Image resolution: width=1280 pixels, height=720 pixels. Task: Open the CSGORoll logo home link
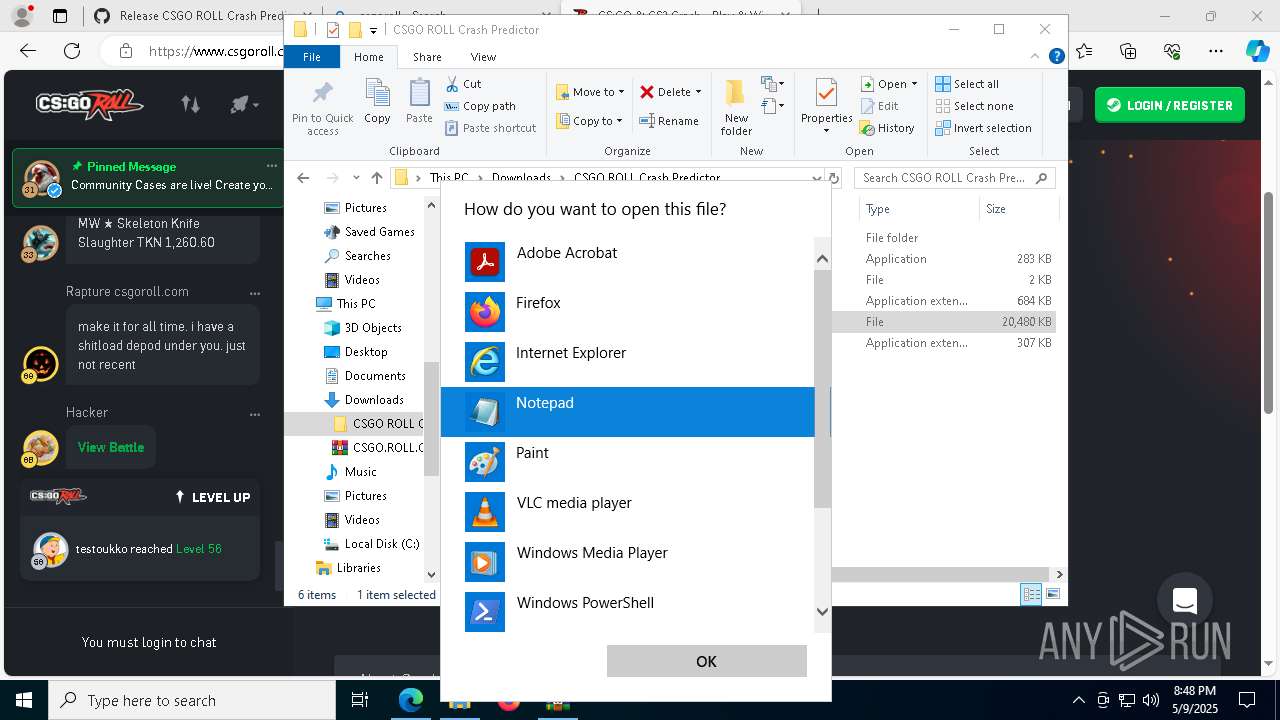pyautogui.click(x=90, y=104)
